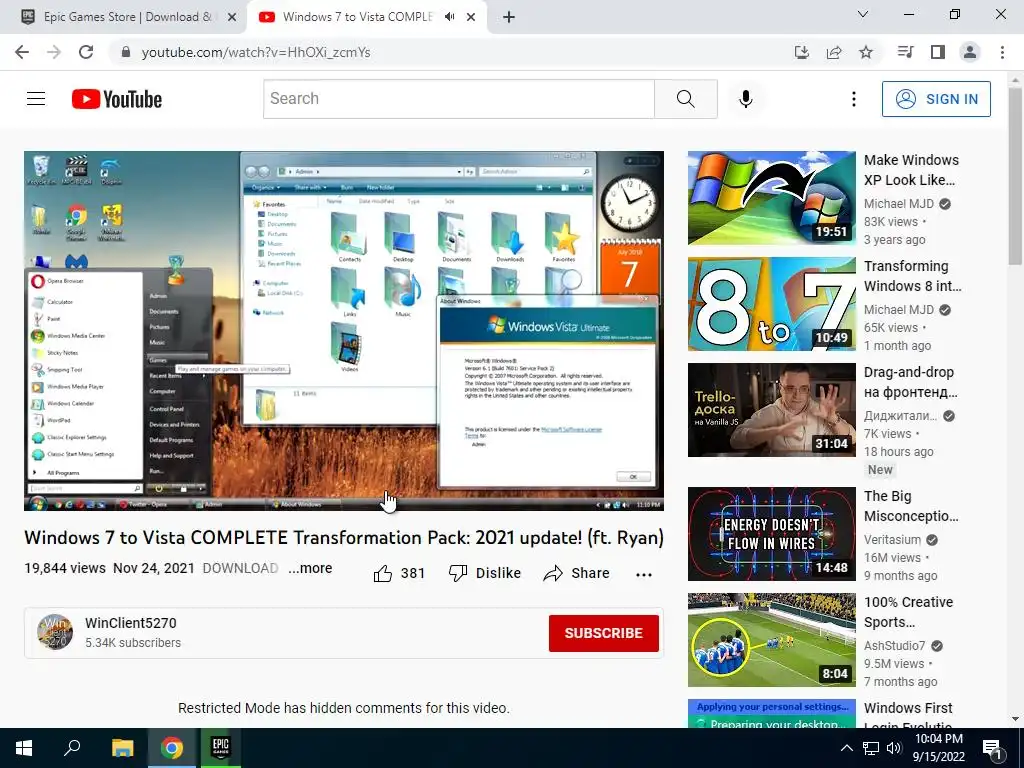This screenshot has width=1024, height=768.
Task: Open Transforming Windows 8 video thumbnail
Action: [771, 304]
